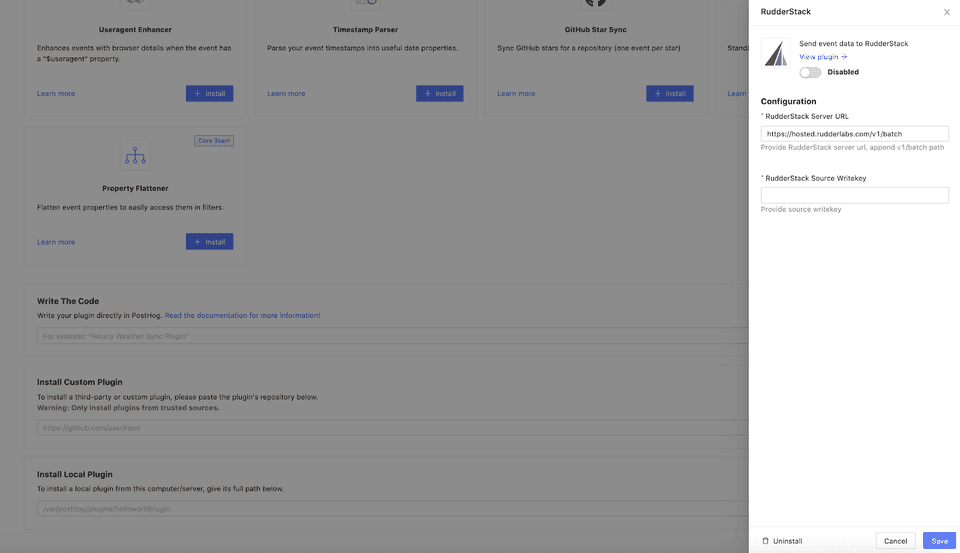Click the trash icon next to Uninstall
Image resolution: width=960 pixels, height=553 pixels.
[766, 541]
